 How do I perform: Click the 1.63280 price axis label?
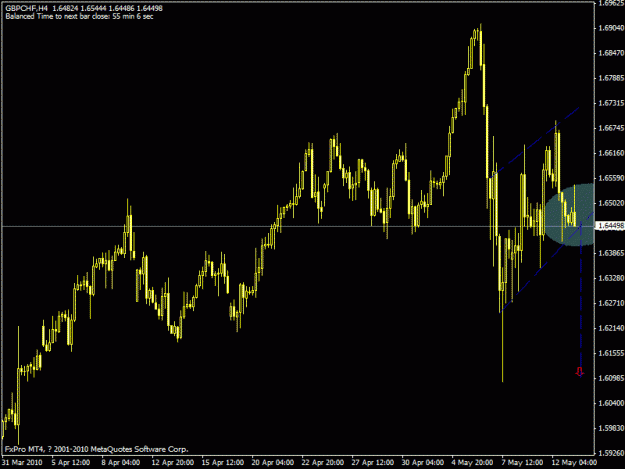pyautogui.click(x=611, y=278)
